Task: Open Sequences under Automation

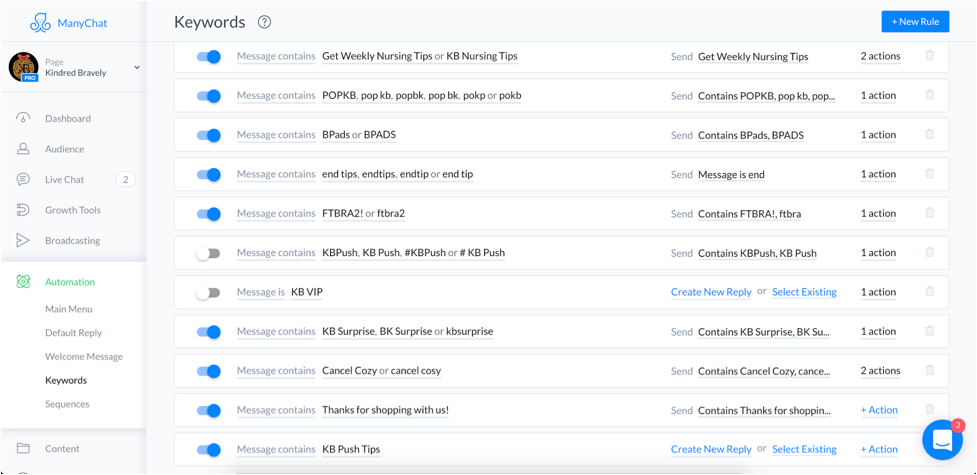Action: click(67, 404)
